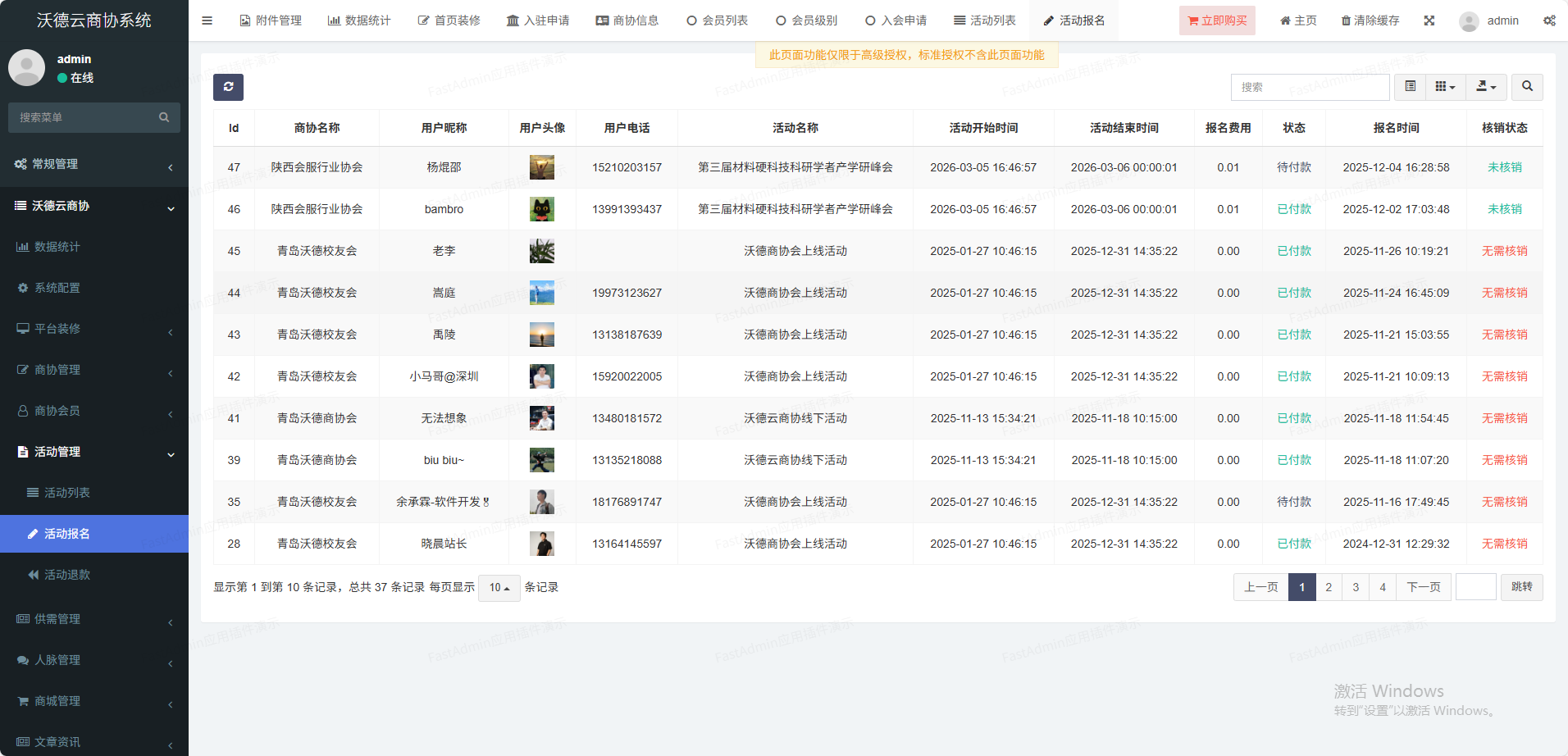Click the 跳转 jump button
Image resolution: width=1568 pixels, height=756 pixels.
pyautogui.click(x=1521, y=587)
